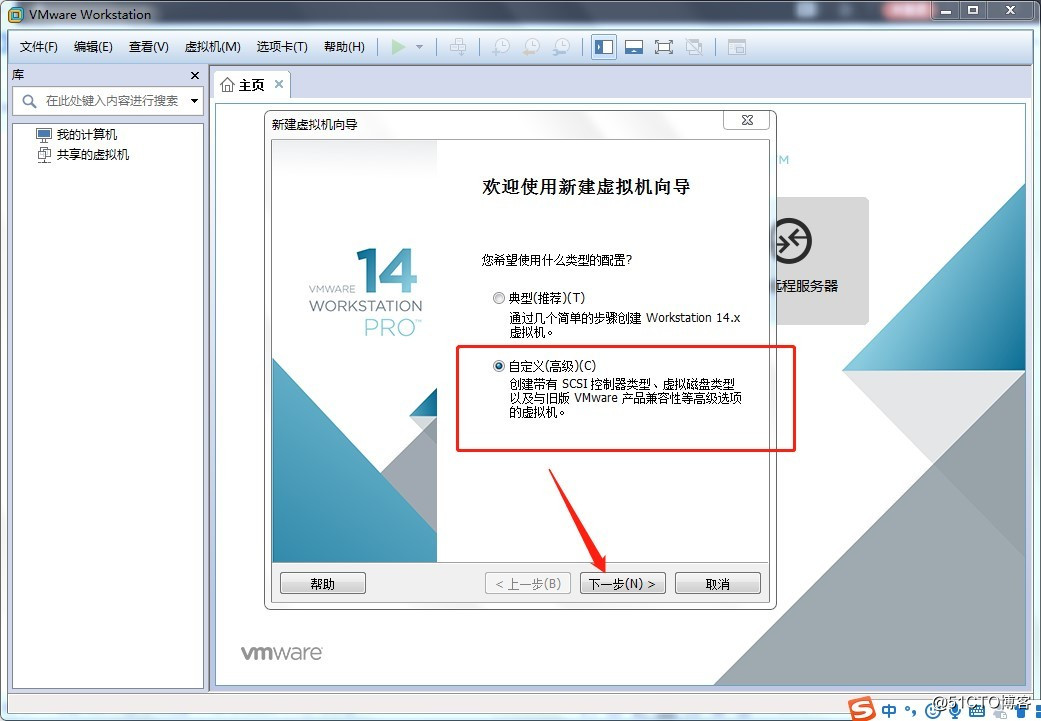Screen dimensions: 1041x721
Task: Open the 帮助(H) menu
Action: click(344, 47)
